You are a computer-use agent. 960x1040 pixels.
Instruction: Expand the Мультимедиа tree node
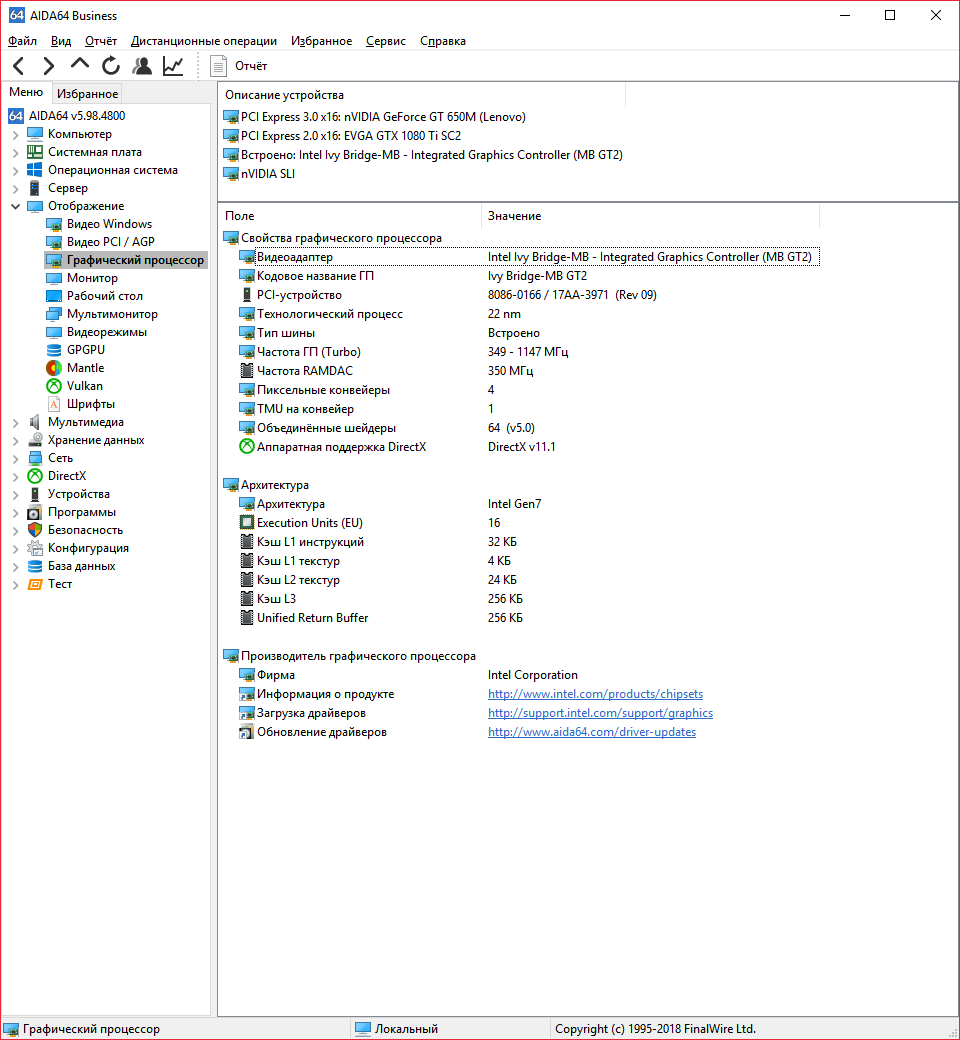[16, 422]
